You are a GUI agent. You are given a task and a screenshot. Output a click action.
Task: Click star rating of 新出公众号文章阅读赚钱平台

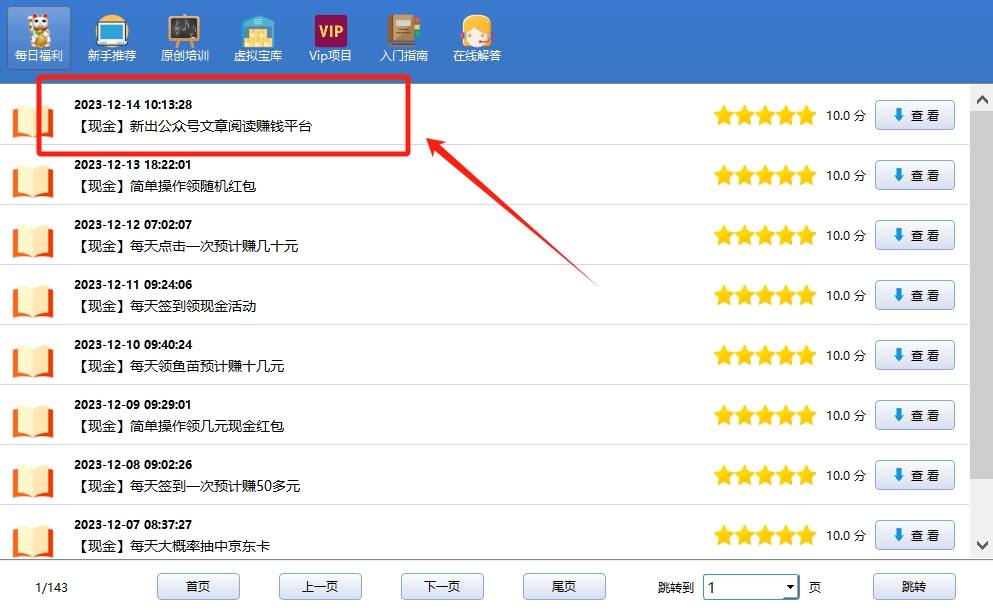(x=765, y=116)
